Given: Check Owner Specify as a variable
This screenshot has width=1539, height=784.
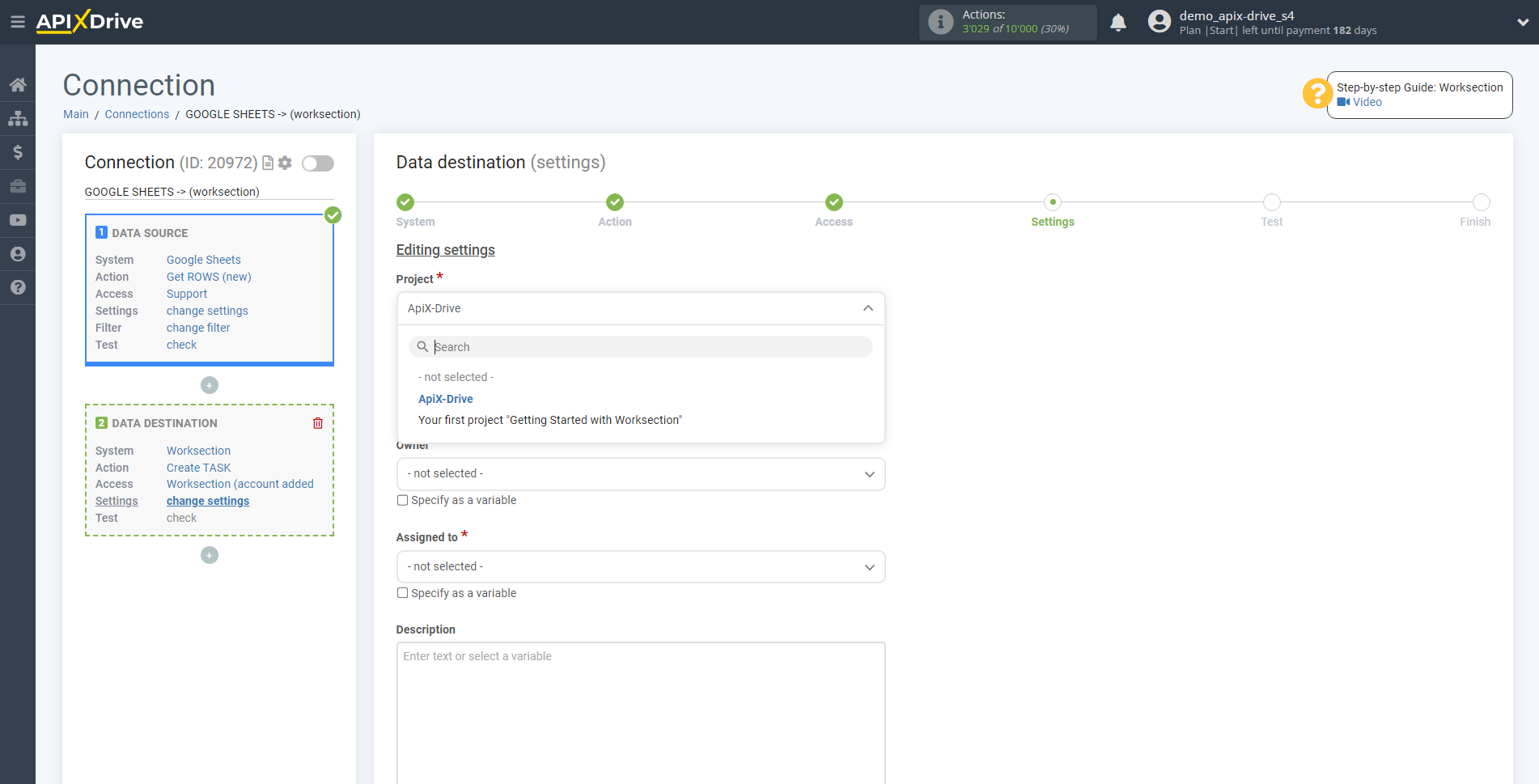Looking at the screenshot, I should click(x=402, y=500).
